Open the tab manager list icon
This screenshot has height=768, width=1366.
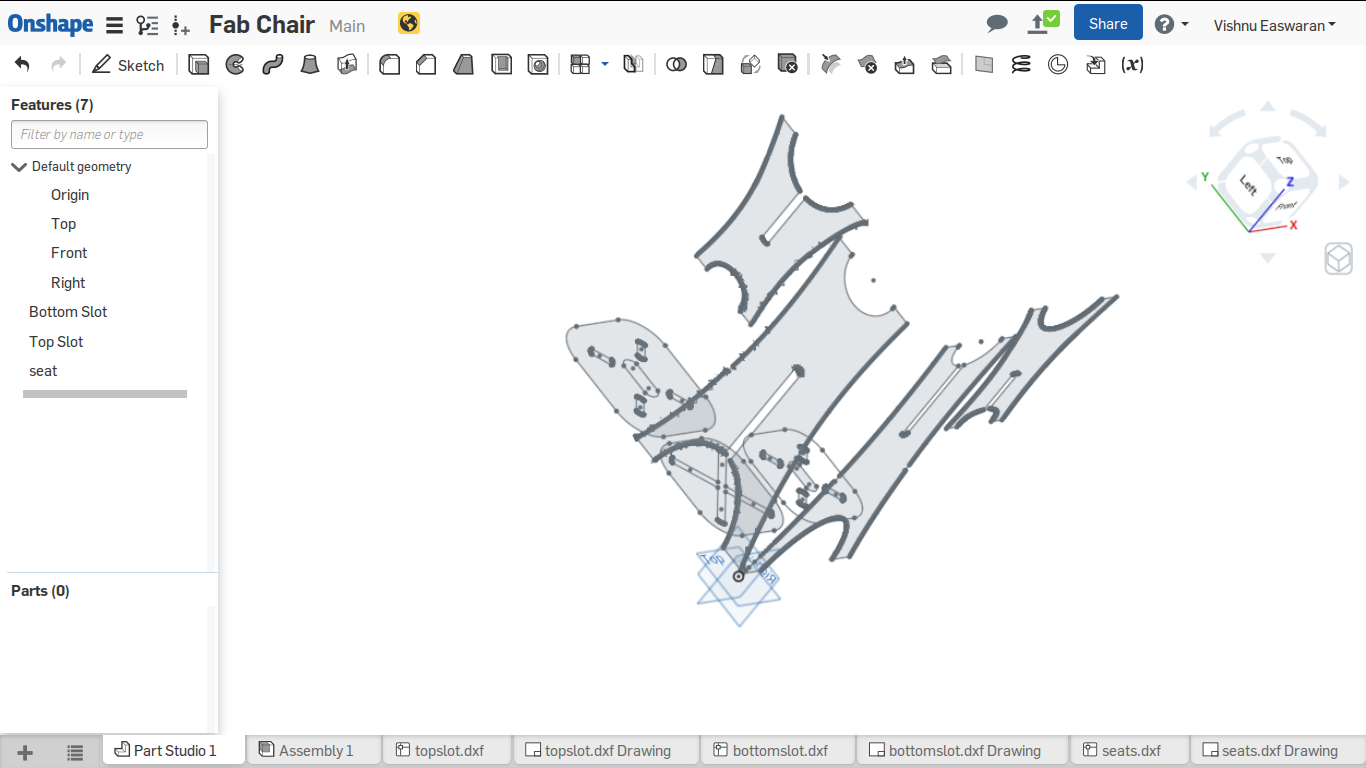75,752
